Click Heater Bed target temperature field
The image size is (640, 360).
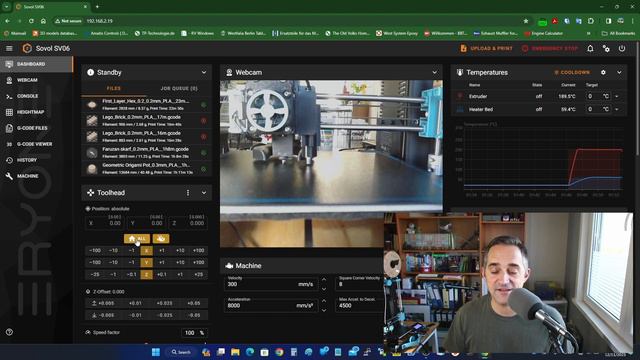598,109
